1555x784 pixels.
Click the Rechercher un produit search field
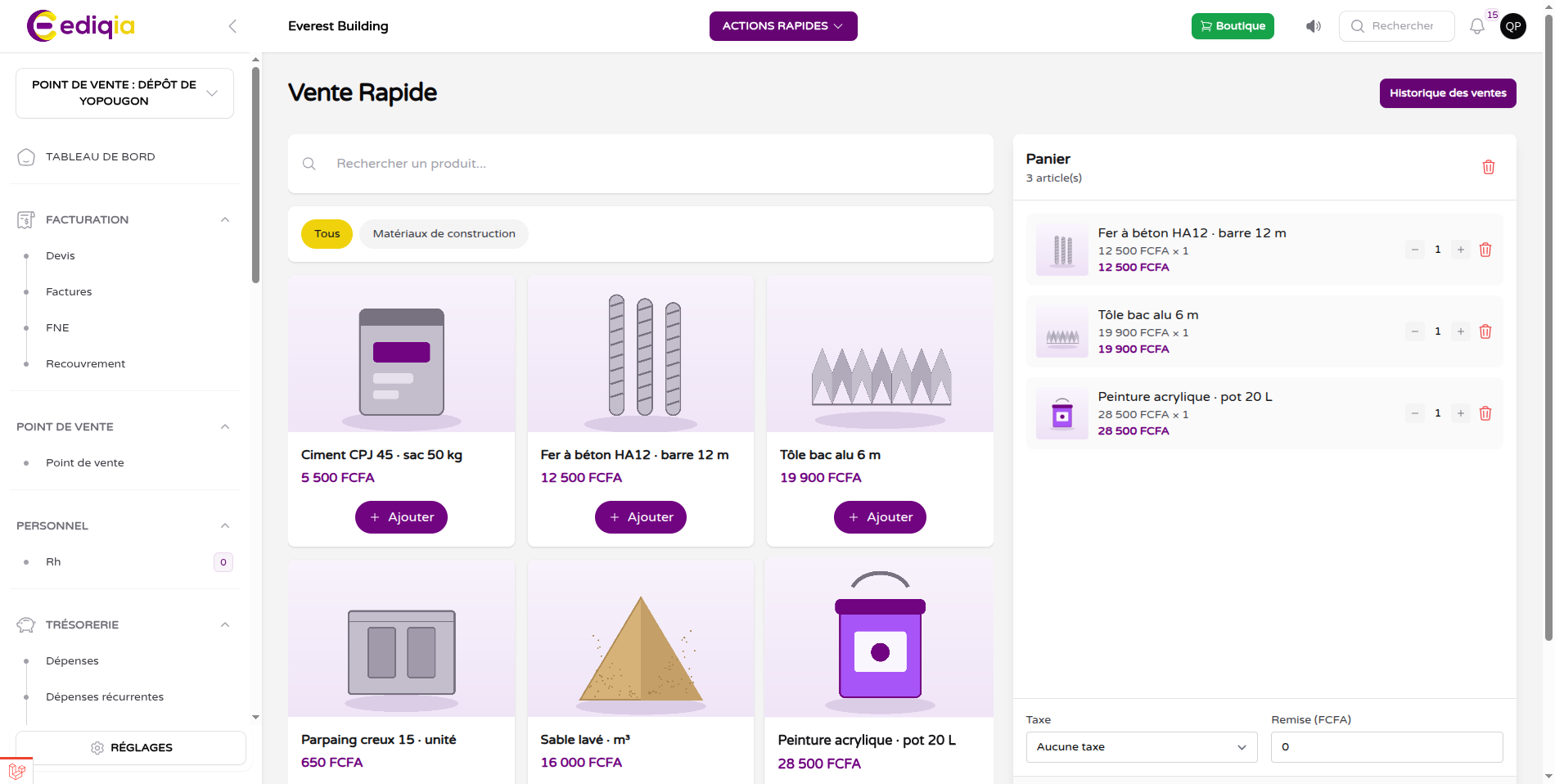[x=641, y=164]
